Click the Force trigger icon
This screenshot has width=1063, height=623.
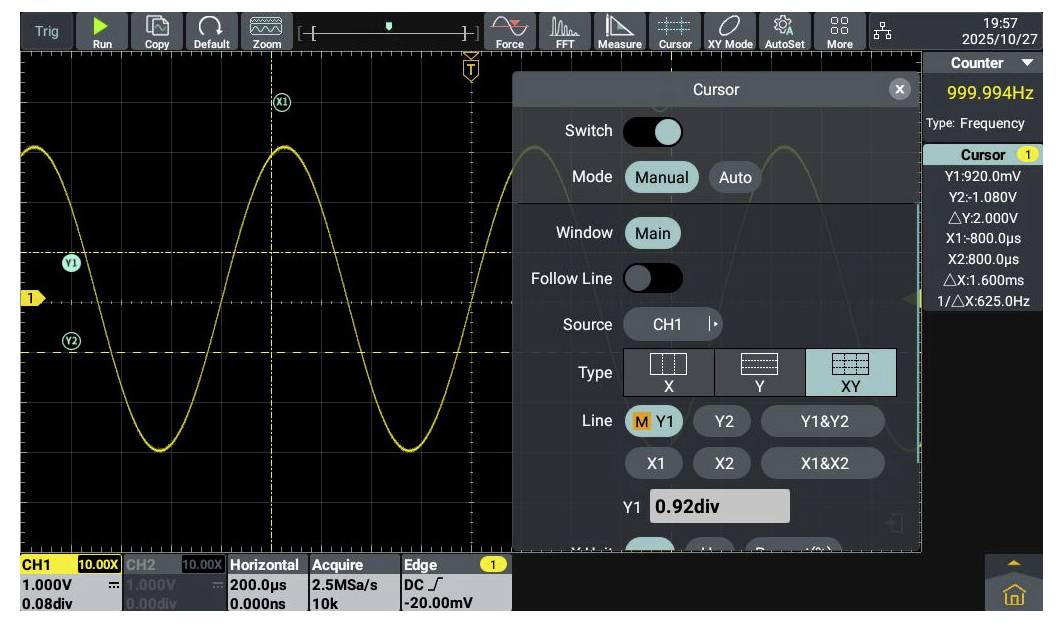(x=510, y=31)
